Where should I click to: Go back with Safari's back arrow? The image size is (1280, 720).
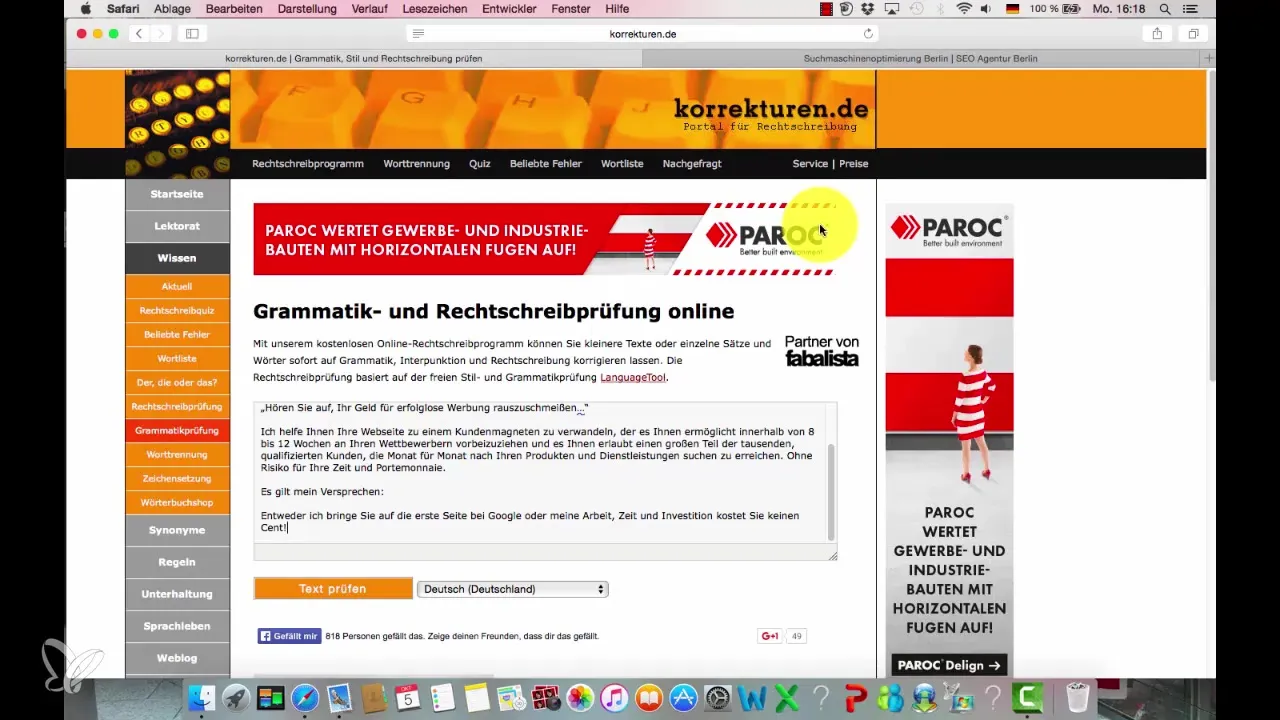click(x=138, y=33)
